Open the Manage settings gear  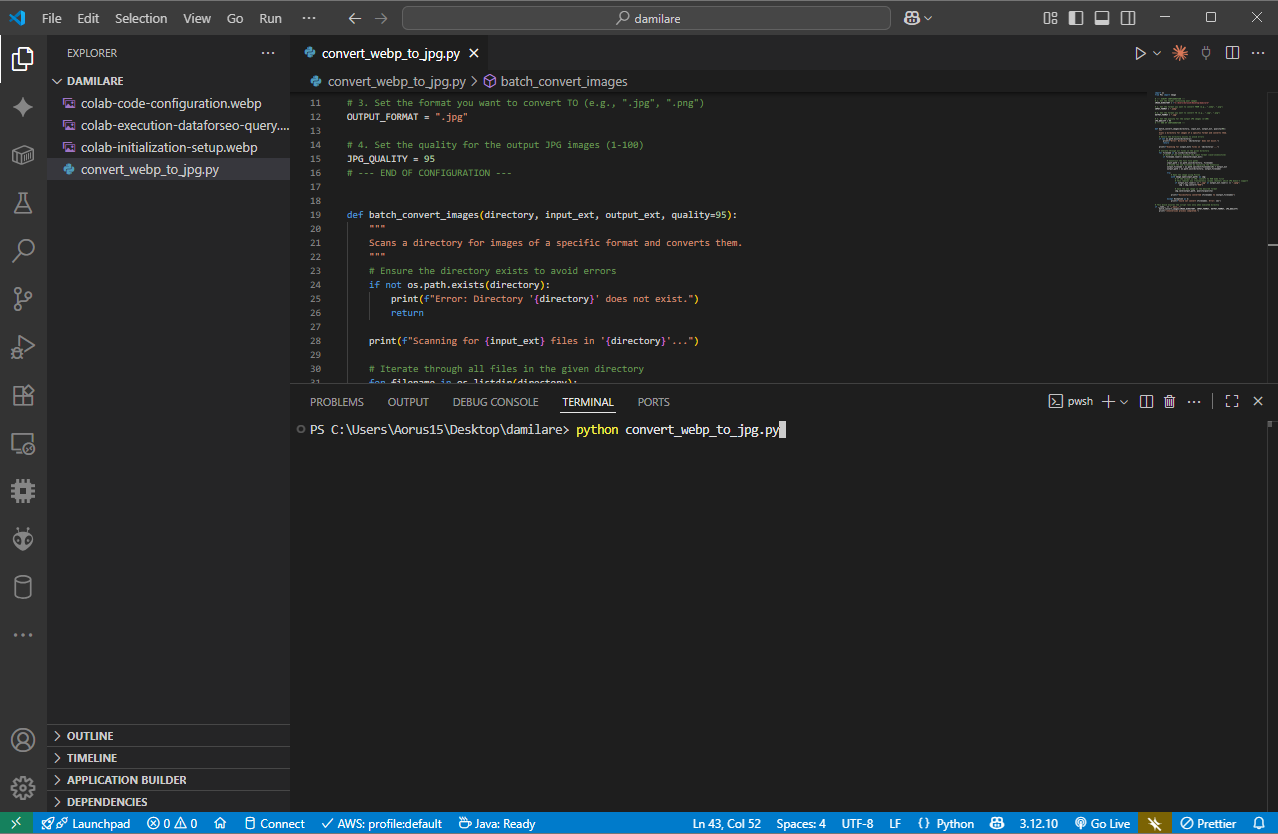click(x=22, y=787)
